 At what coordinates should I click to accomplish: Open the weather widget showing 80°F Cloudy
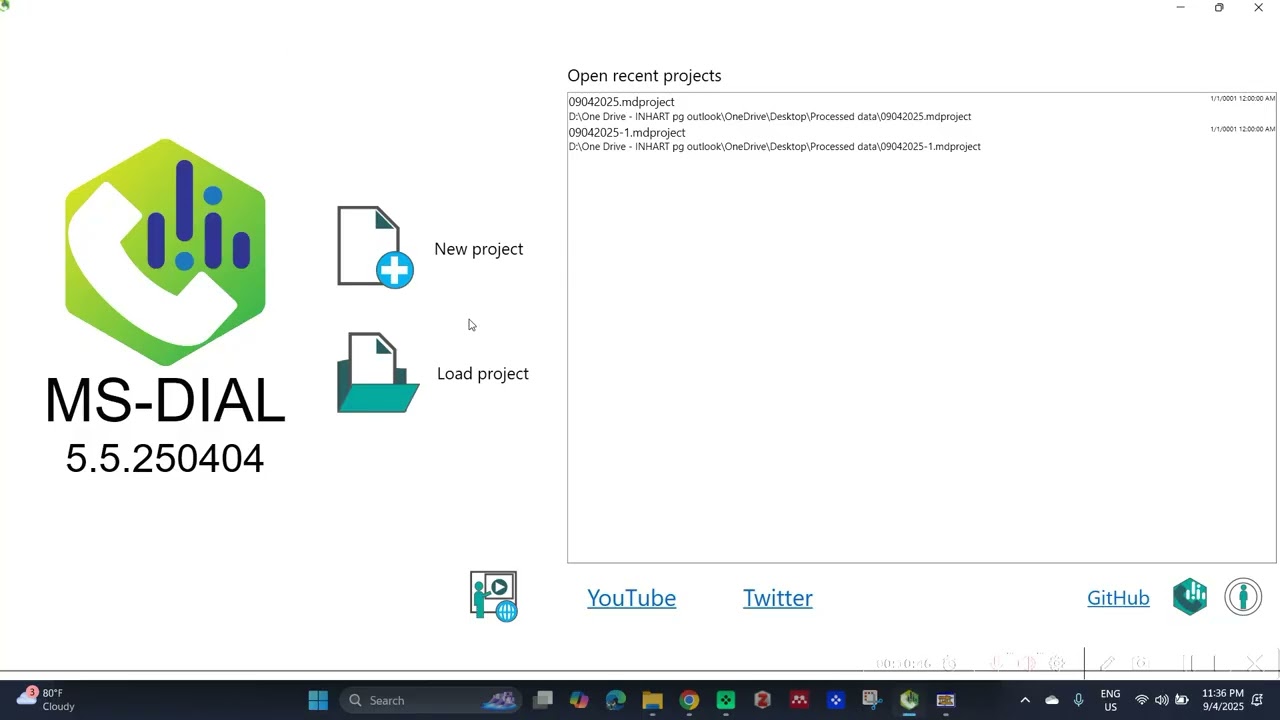46,699
